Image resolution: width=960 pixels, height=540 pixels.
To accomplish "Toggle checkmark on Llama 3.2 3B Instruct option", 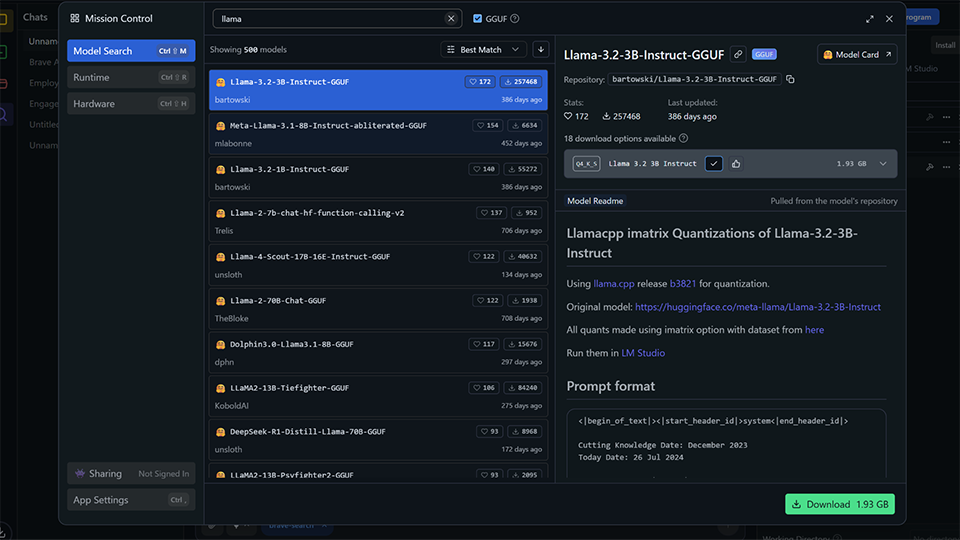I will point(713,163).
